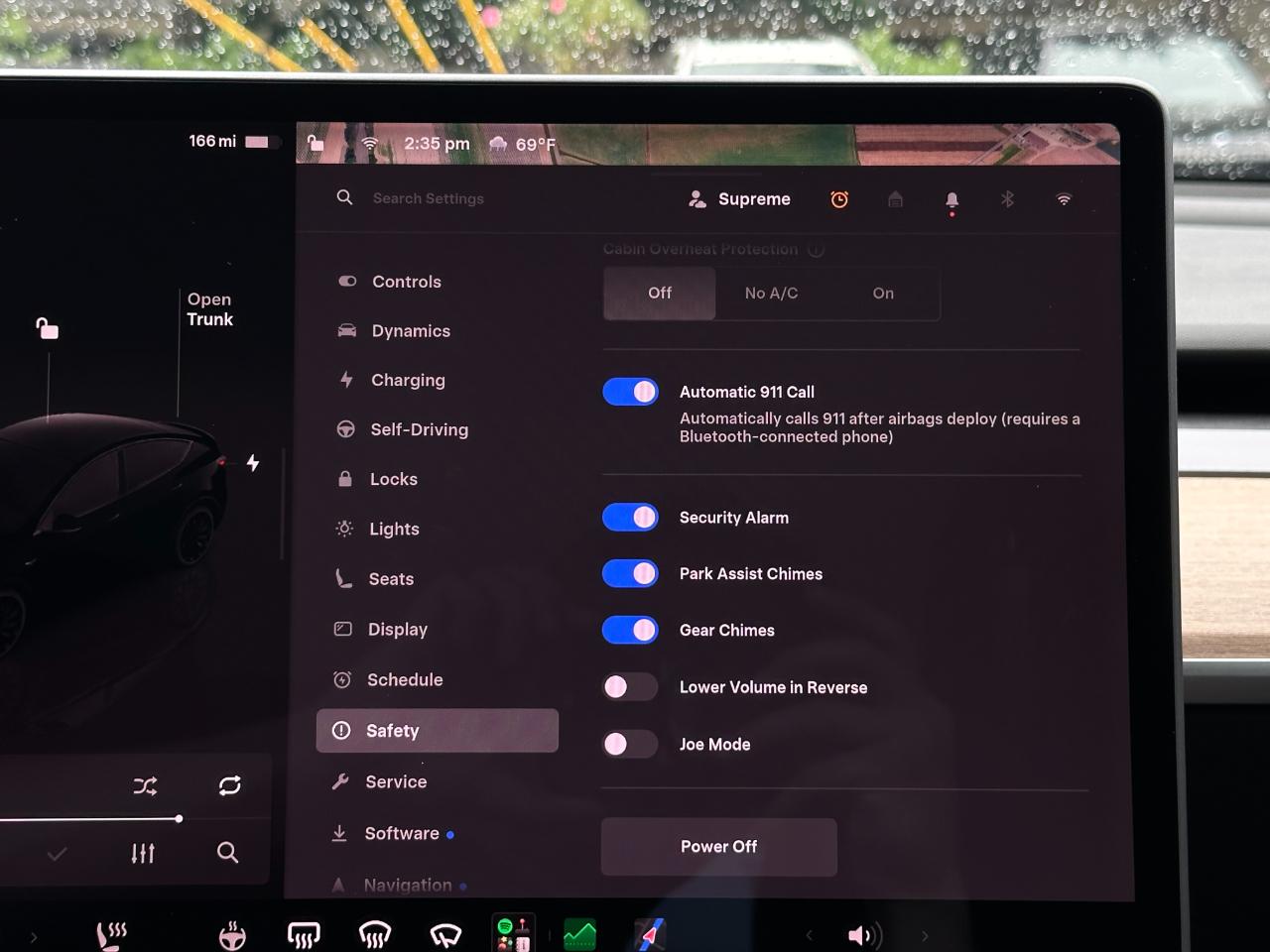Tap Cabin Overheat Protection info icon
The width and height of the screenshot is (1270, 952).
[816, 249]
